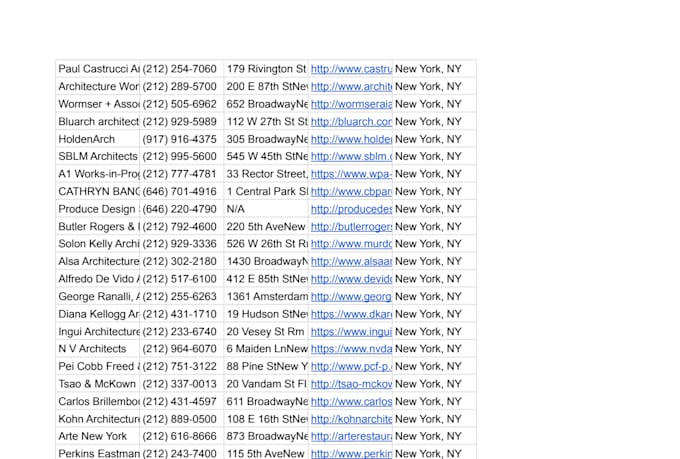The width and height of the screenshot is (680, 459).
Task: Follow the www.pcf-p link
Action: (351, 366)
